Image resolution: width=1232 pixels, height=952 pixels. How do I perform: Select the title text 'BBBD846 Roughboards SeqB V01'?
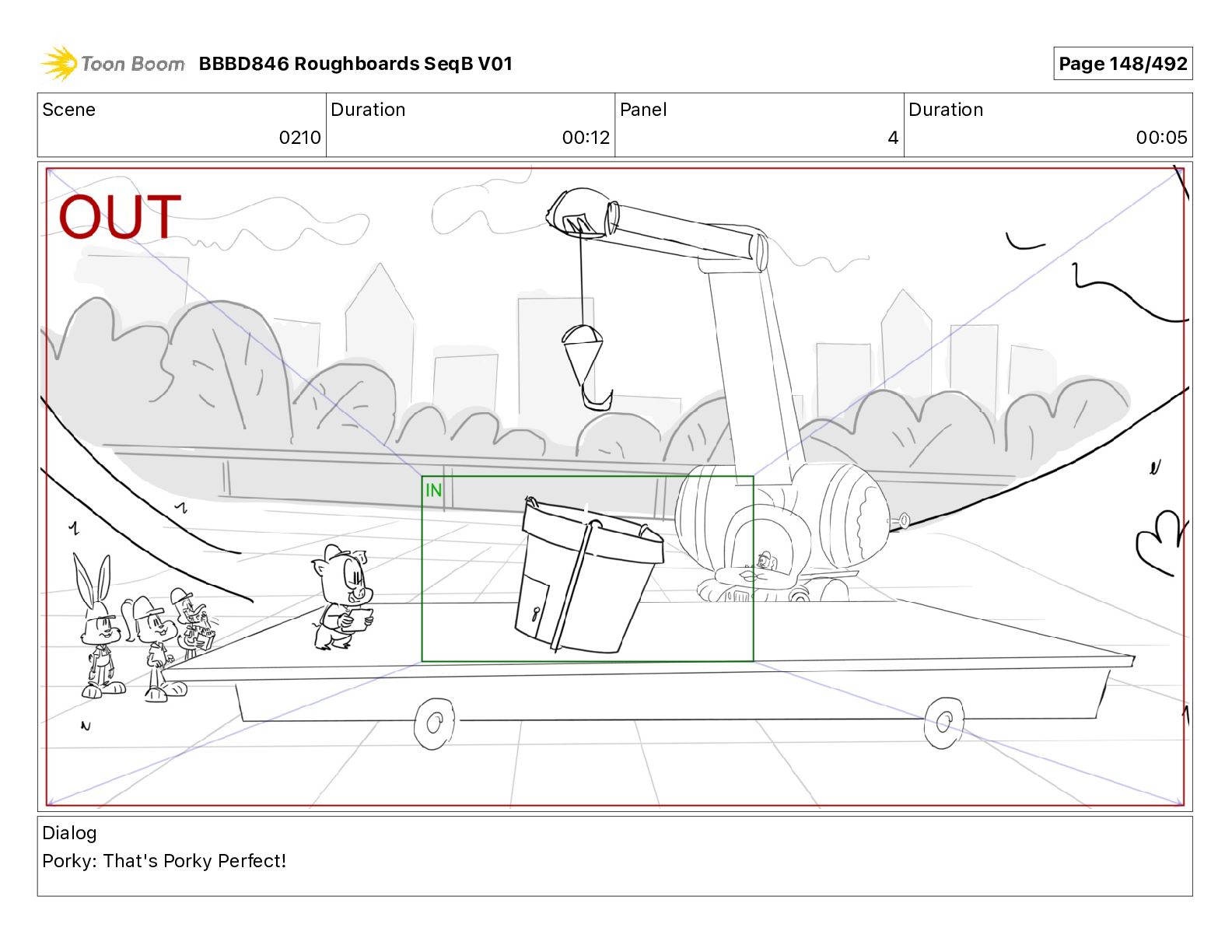[355, 64]
